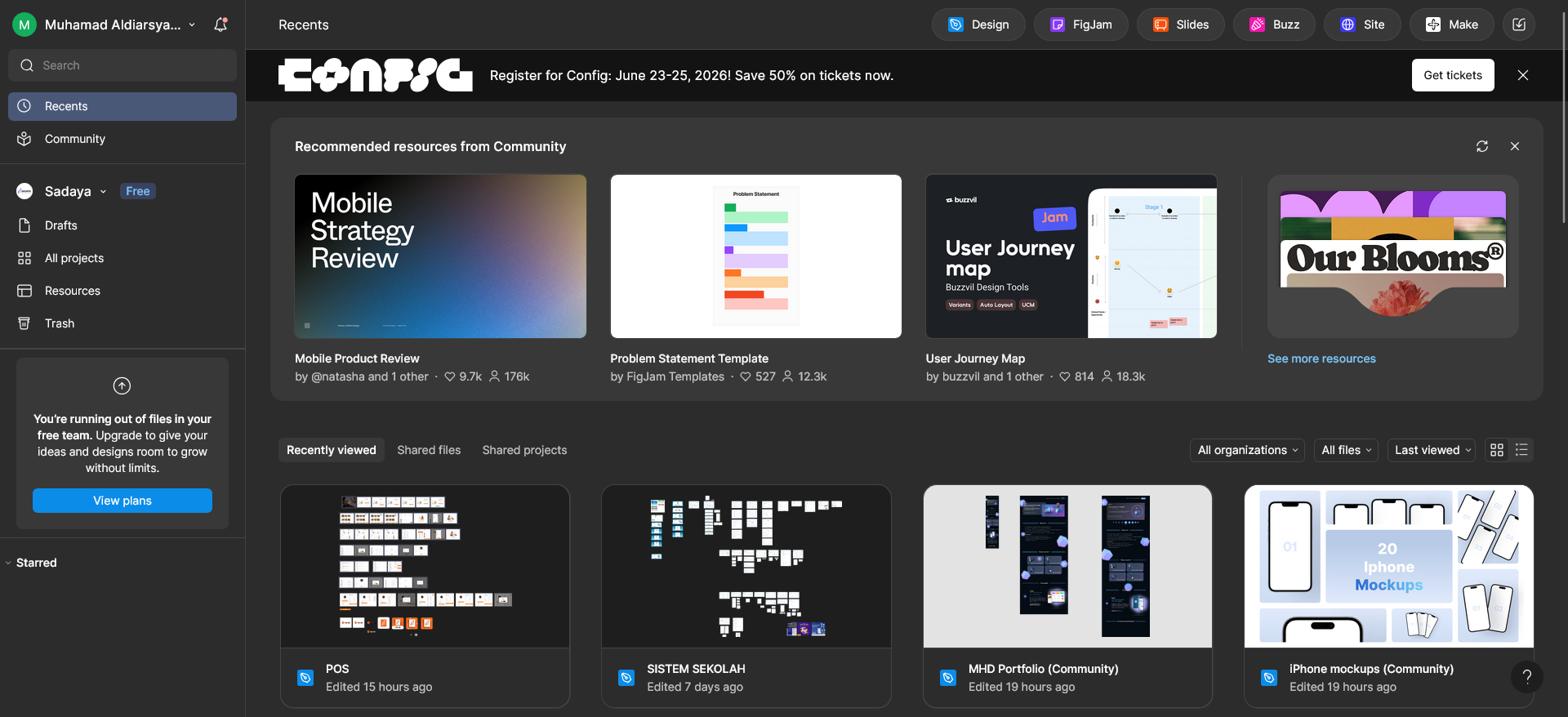
Task: Dismiss the Config banner
Action: click(x=1523, y=75)
